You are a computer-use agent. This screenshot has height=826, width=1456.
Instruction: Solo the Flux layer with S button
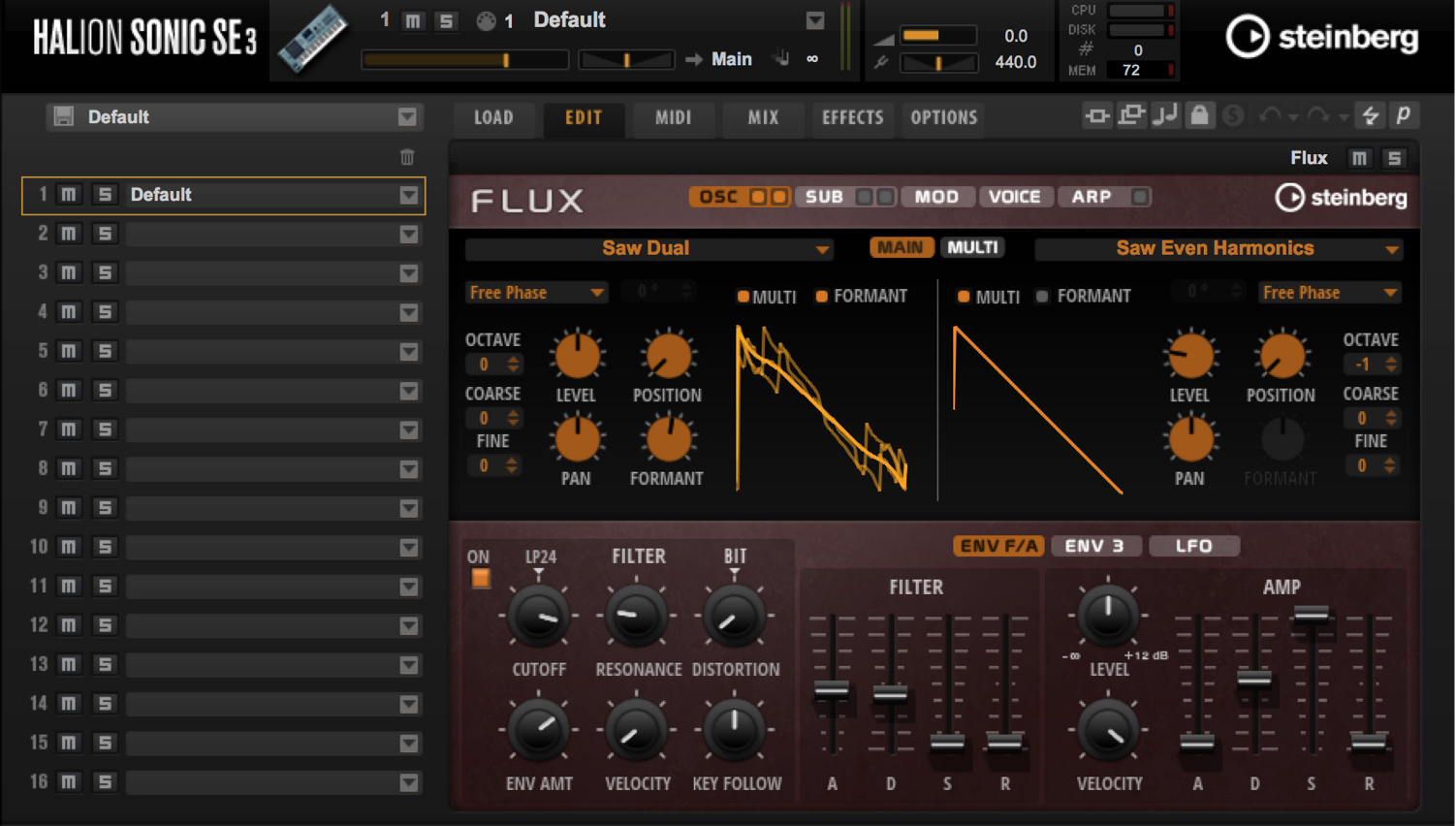1394,158
